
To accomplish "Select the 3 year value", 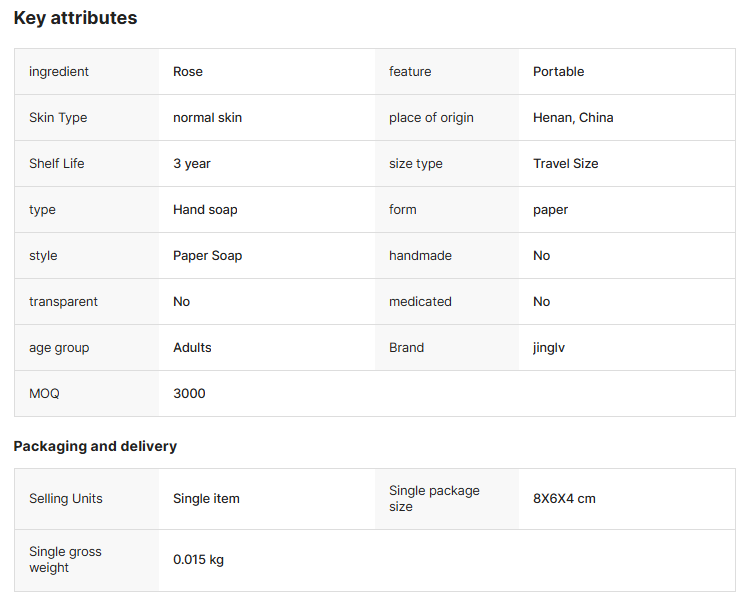I will (x=192, y=164).
